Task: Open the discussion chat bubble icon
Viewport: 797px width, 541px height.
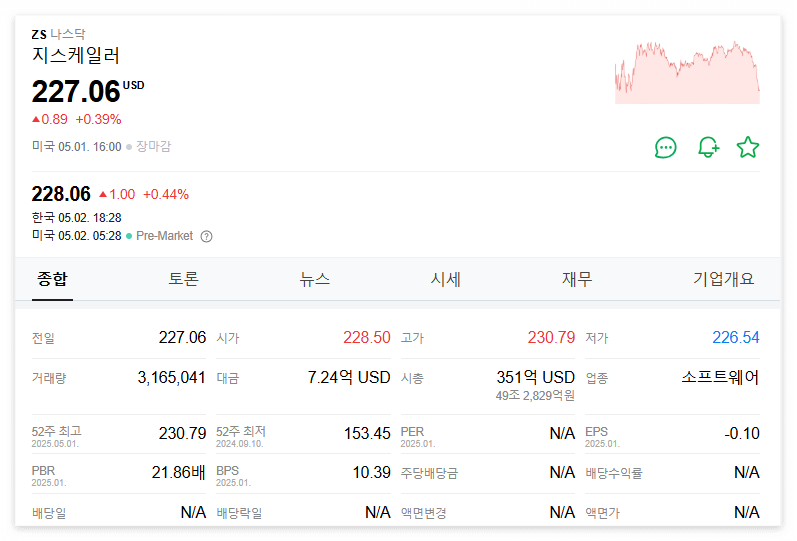Action: coord(665,148)
